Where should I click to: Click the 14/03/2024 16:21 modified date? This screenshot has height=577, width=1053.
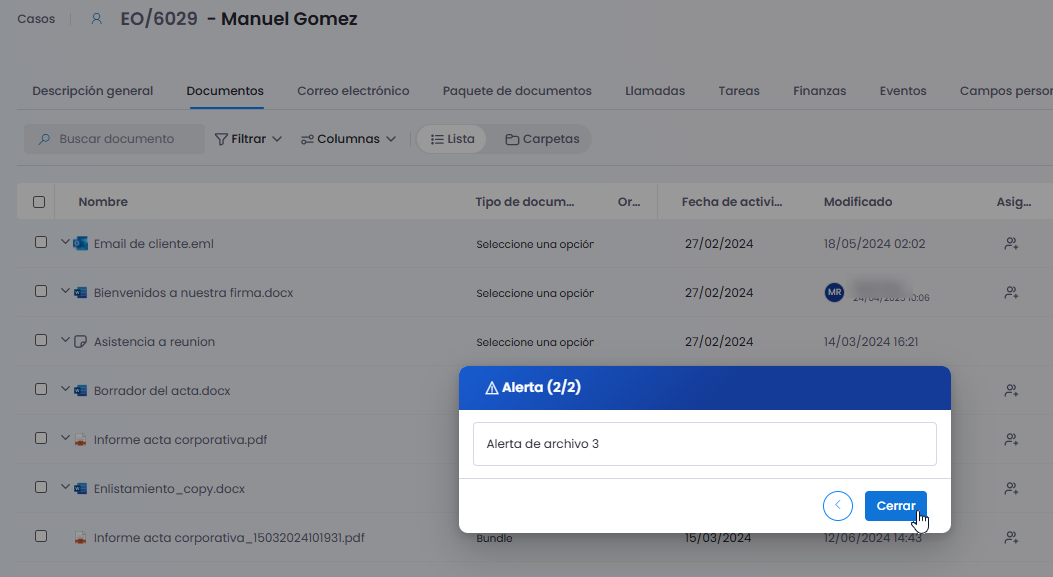[x=870, y=342]
